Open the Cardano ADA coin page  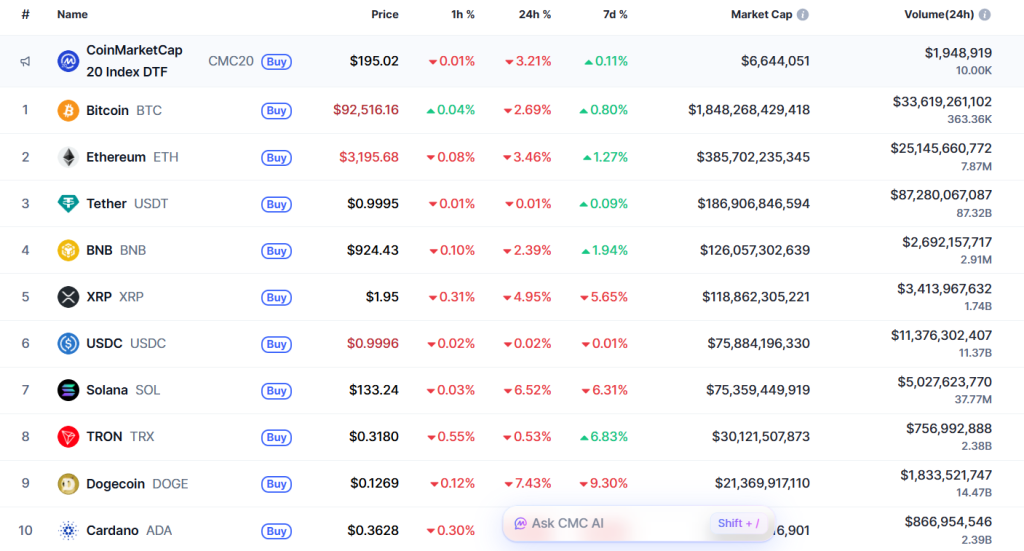pyautogui.click(x=114, y=530)
